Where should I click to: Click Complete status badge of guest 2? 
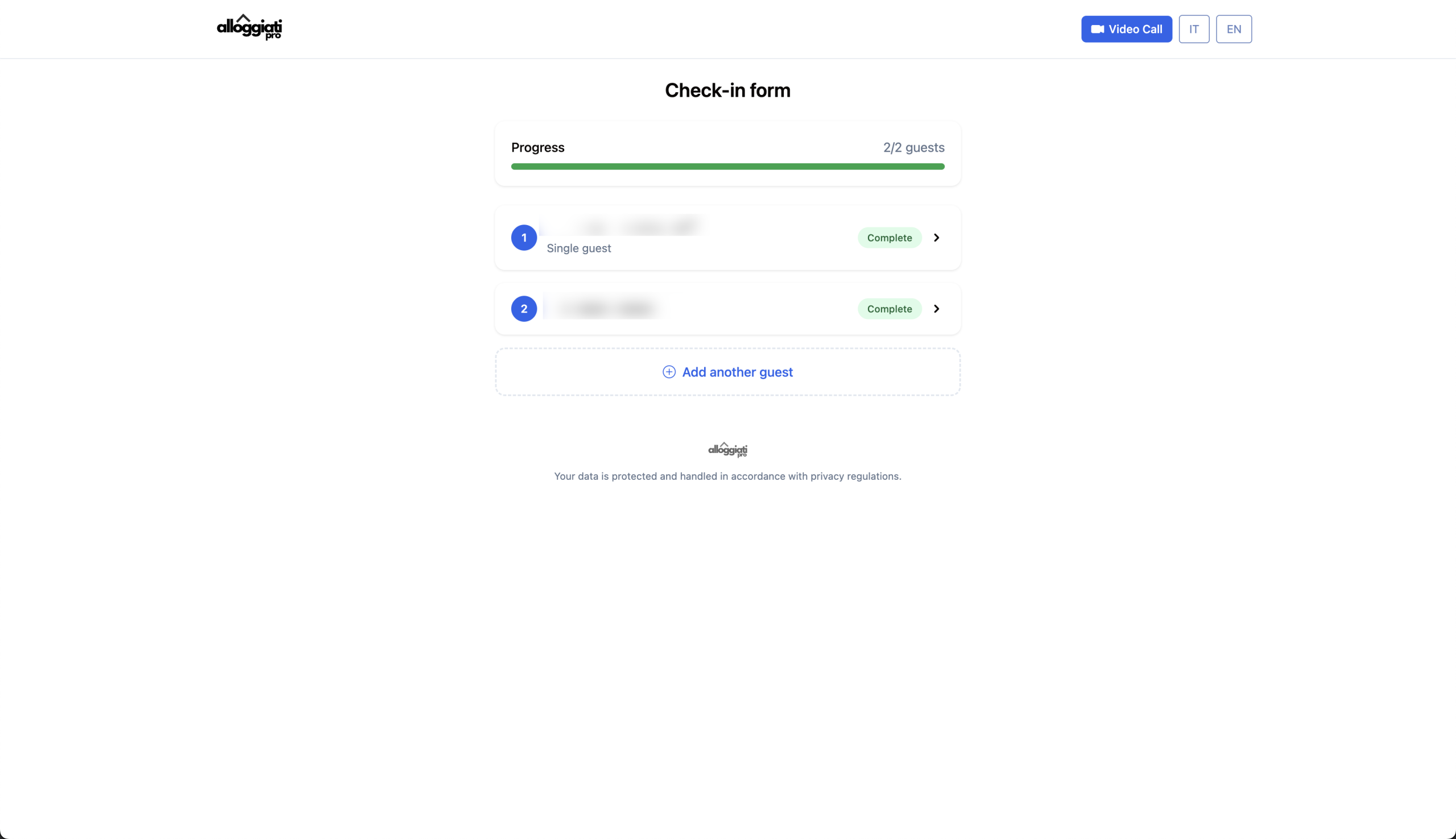point(889,309)
